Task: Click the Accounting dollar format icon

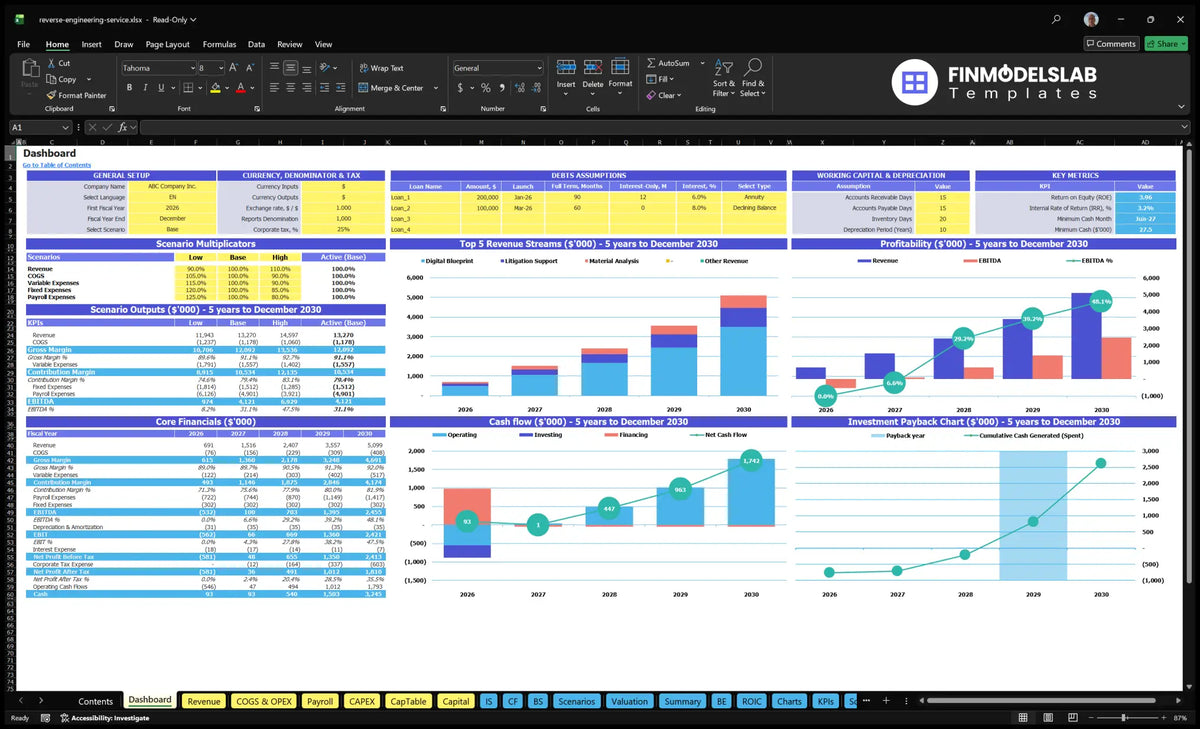Action: (459, 88)
